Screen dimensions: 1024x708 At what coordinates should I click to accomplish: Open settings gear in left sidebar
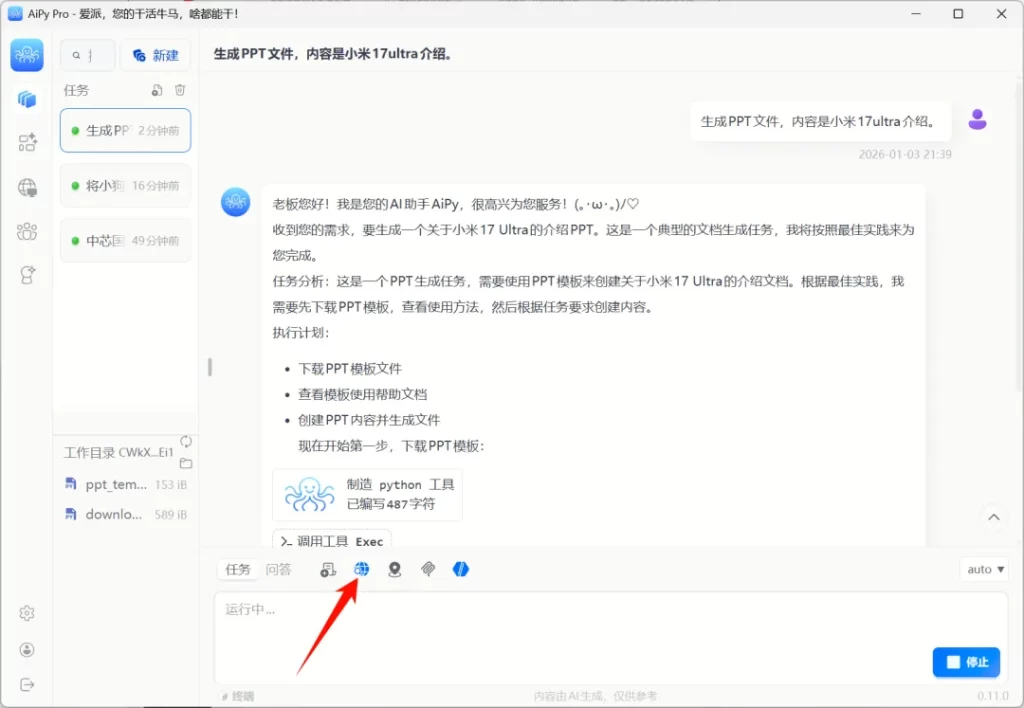tap(27, 613)
